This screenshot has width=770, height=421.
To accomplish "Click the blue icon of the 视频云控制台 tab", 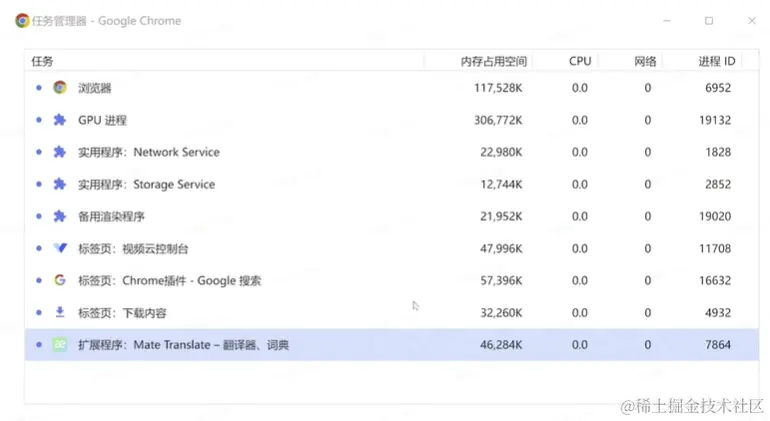I will [x=60, y=248].
